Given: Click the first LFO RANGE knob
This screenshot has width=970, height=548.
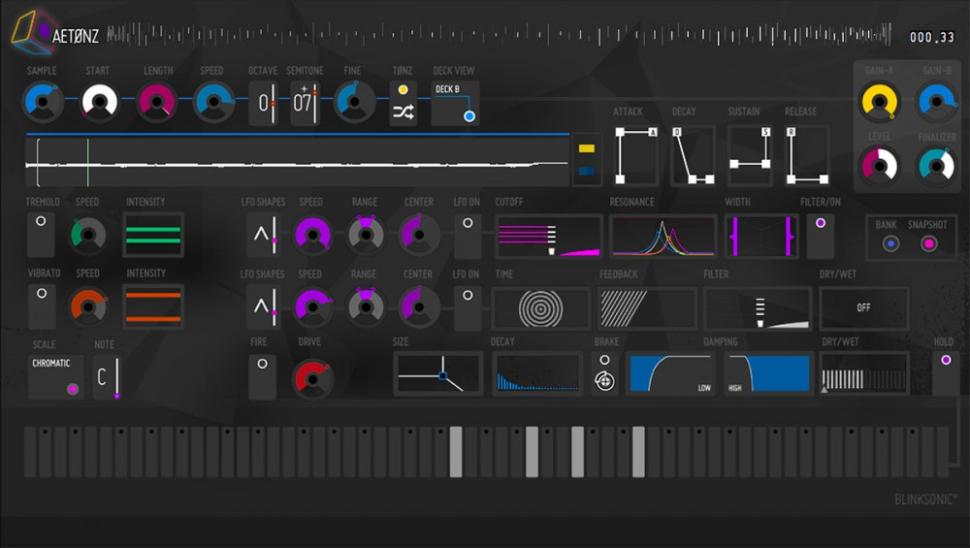Looking at the screenshot, I should pyautogui.click(x=366, y=234).
